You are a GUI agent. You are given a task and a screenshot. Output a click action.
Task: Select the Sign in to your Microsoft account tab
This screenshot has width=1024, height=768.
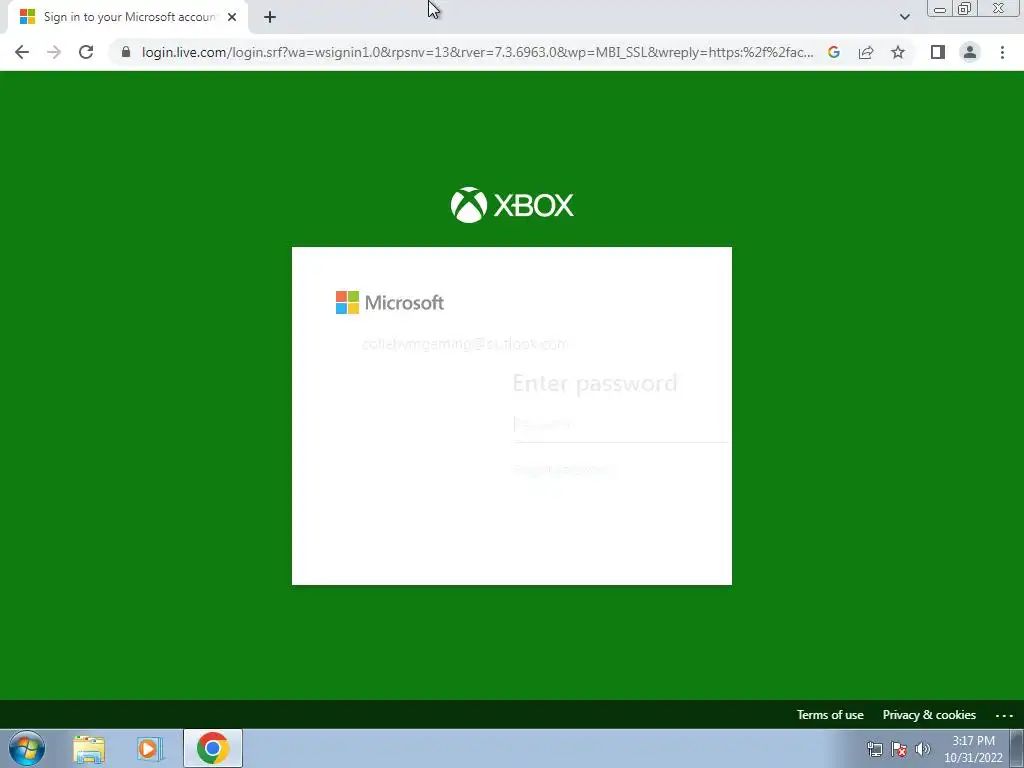click(x=129, y=17)
